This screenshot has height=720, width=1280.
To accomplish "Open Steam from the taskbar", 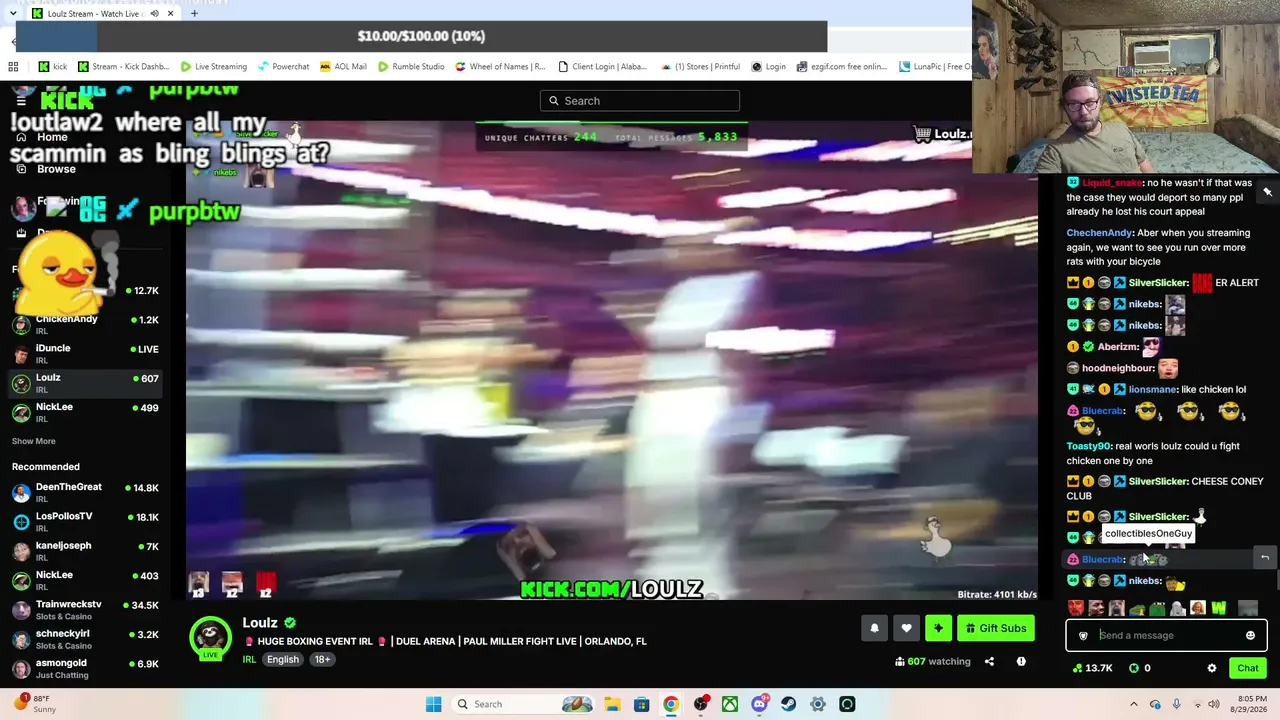I will coord(789,704).
